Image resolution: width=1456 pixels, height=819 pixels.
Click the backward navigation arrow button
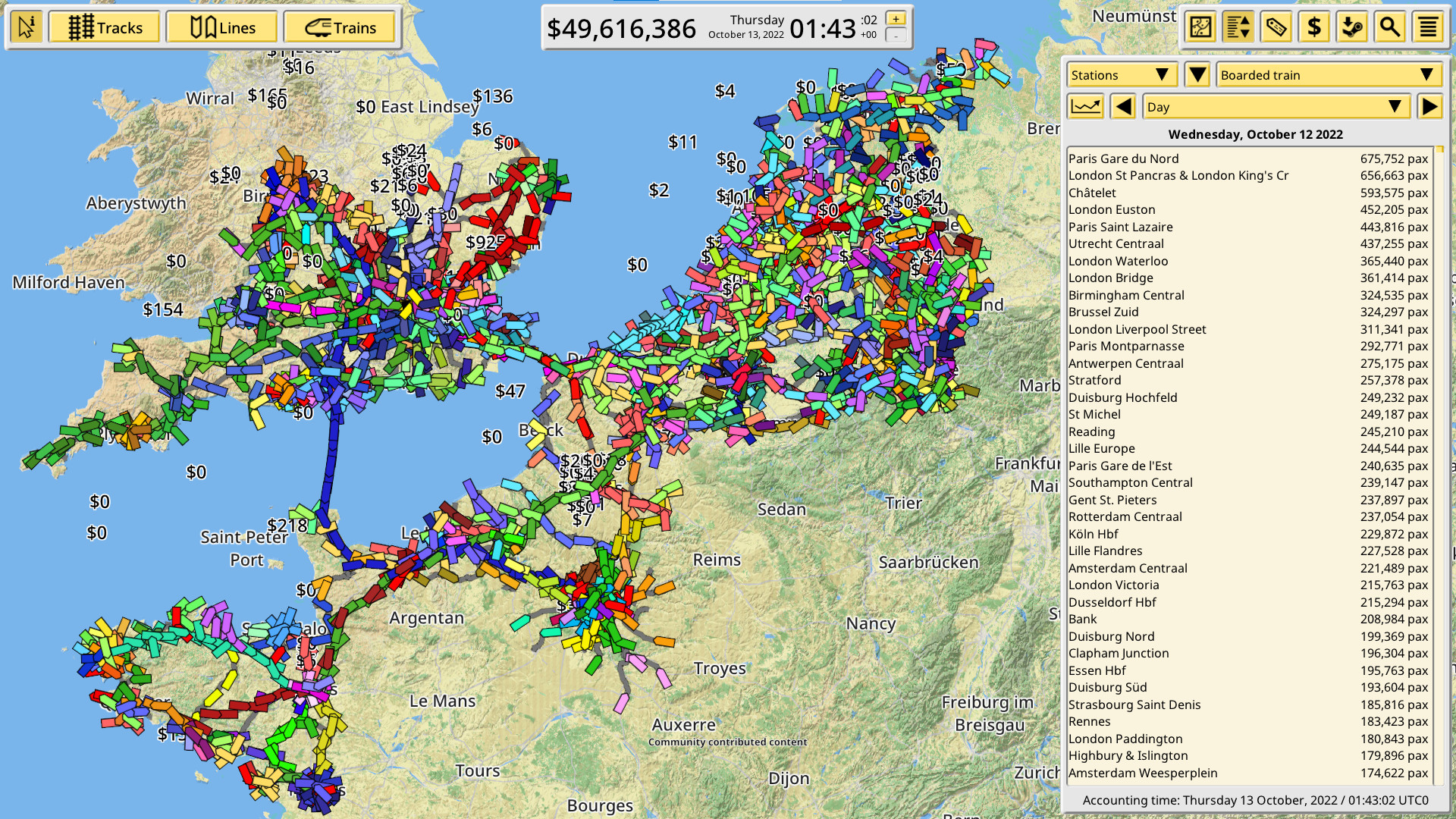pyautogui.click(x=1121, y=107)
